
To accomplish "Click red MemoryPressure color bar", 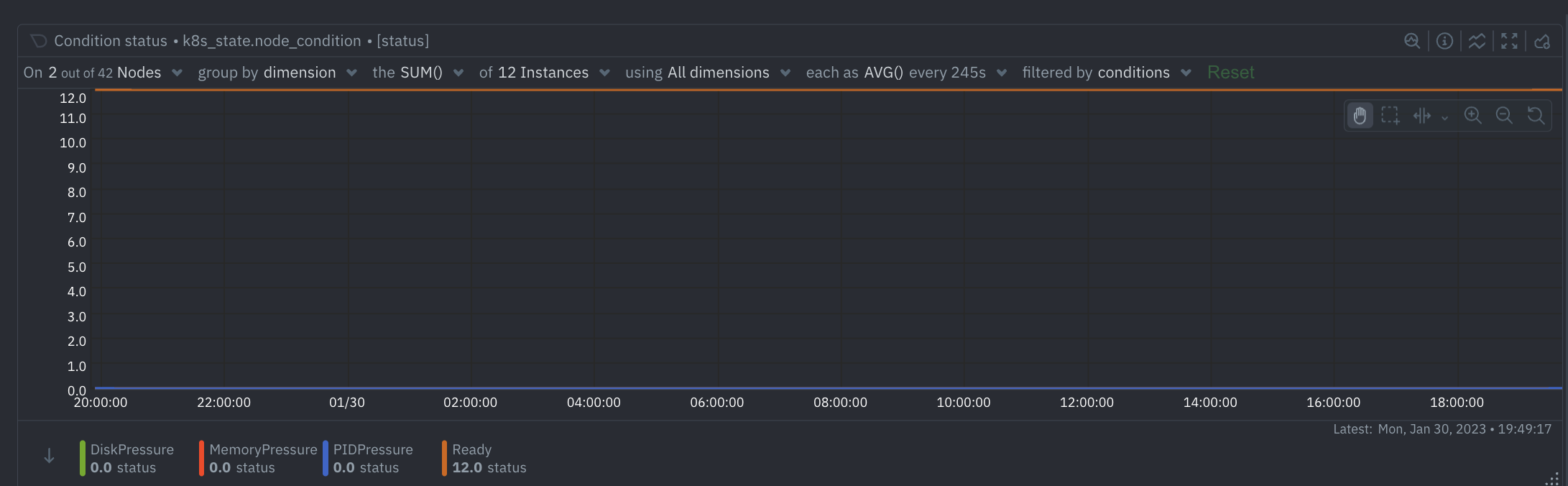I will point(202,458).
